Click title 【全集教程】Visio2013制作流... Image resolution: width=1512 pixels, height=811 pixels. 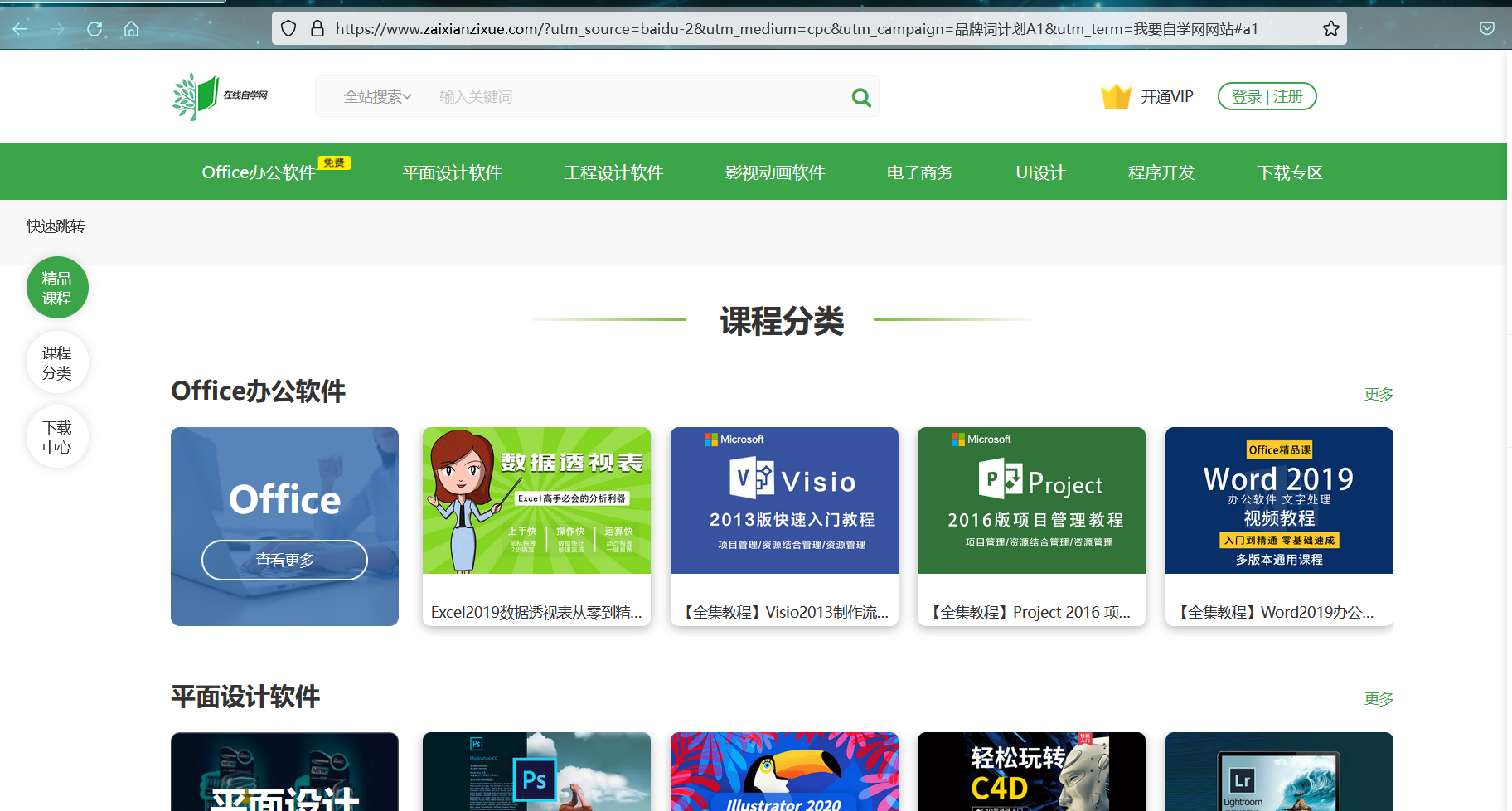point(784,612)
